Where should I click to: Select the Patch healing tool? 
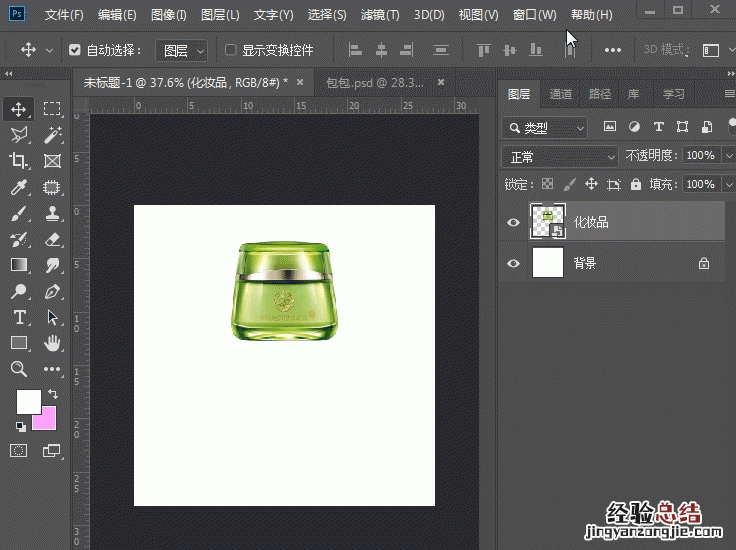(52, 187)
